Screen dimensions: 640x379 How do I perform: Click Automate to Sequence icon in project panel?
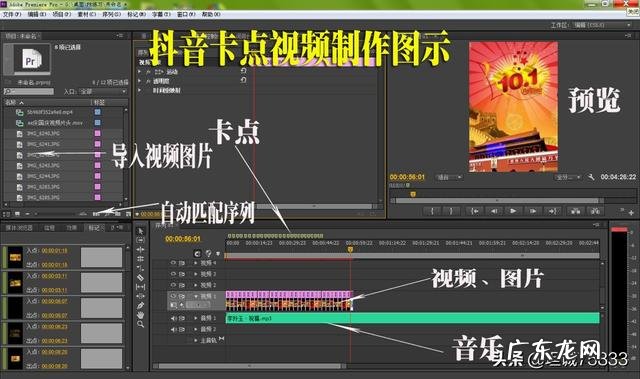pyautogui.click(x=96, y=213)
